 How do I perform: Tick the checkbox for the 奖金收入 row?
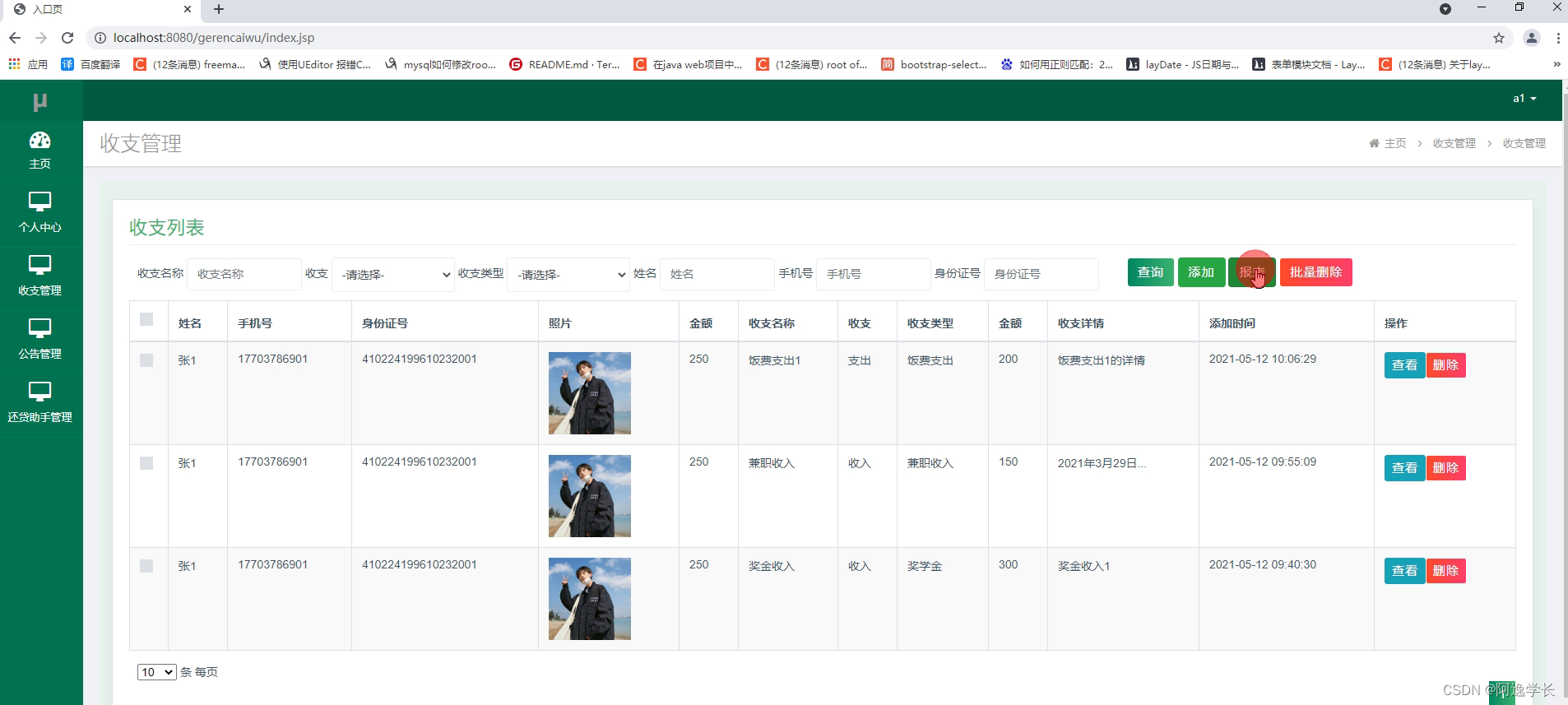point(146,566)
